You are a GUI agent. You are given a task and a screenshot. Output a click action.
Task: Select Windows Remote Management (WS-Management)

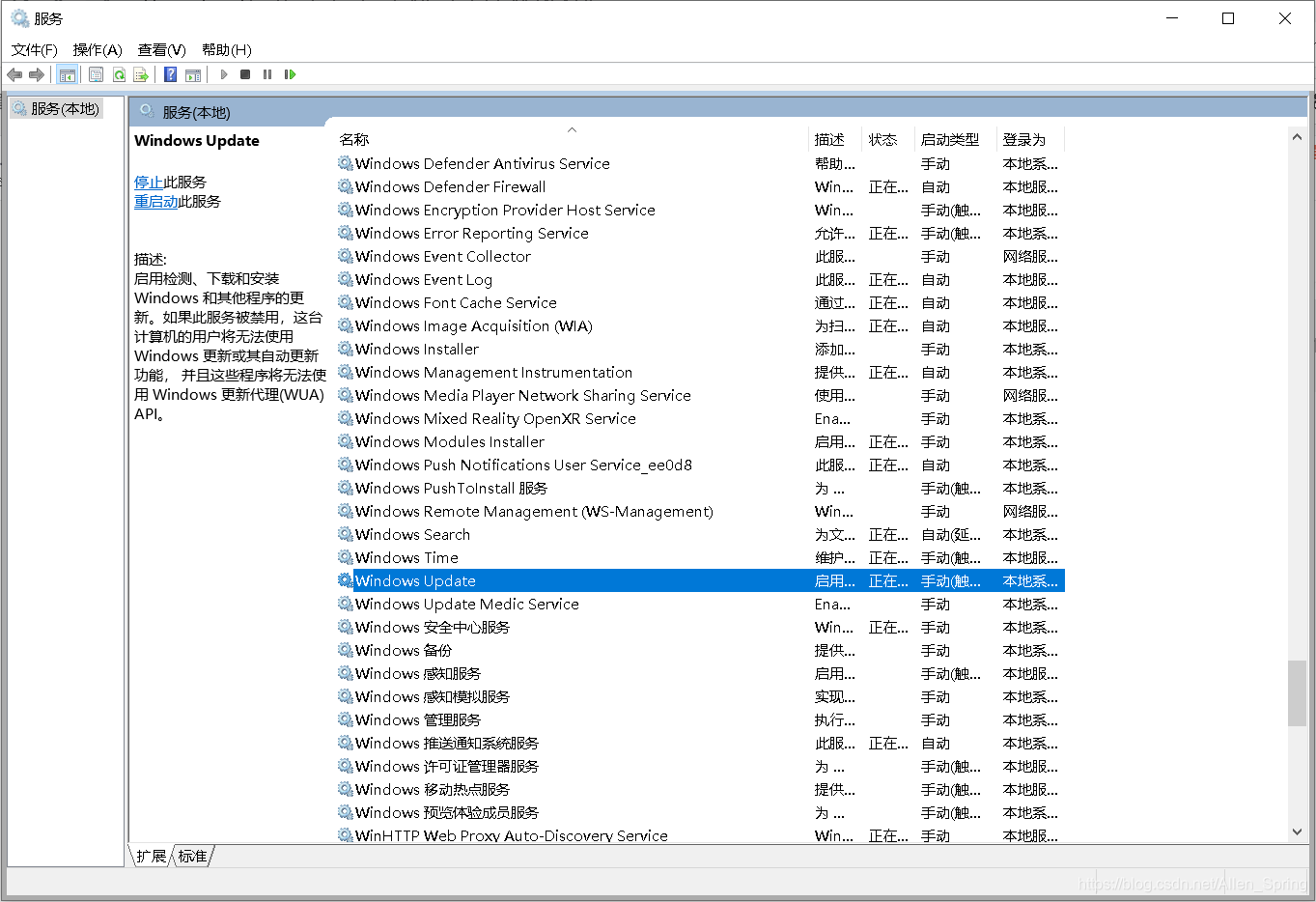pos(700,511)
